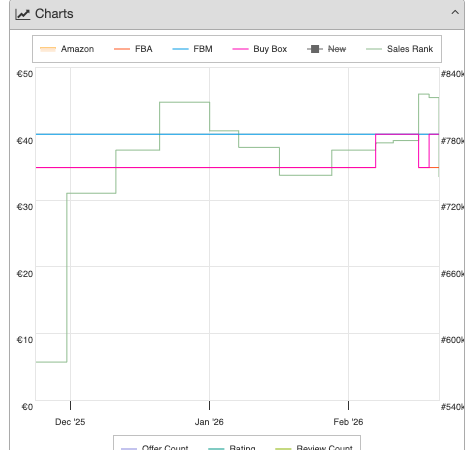This screenshot has height=450, width=474.
Task: Click the Buy Box magenta legend line
Action: (x=240, y=49)
